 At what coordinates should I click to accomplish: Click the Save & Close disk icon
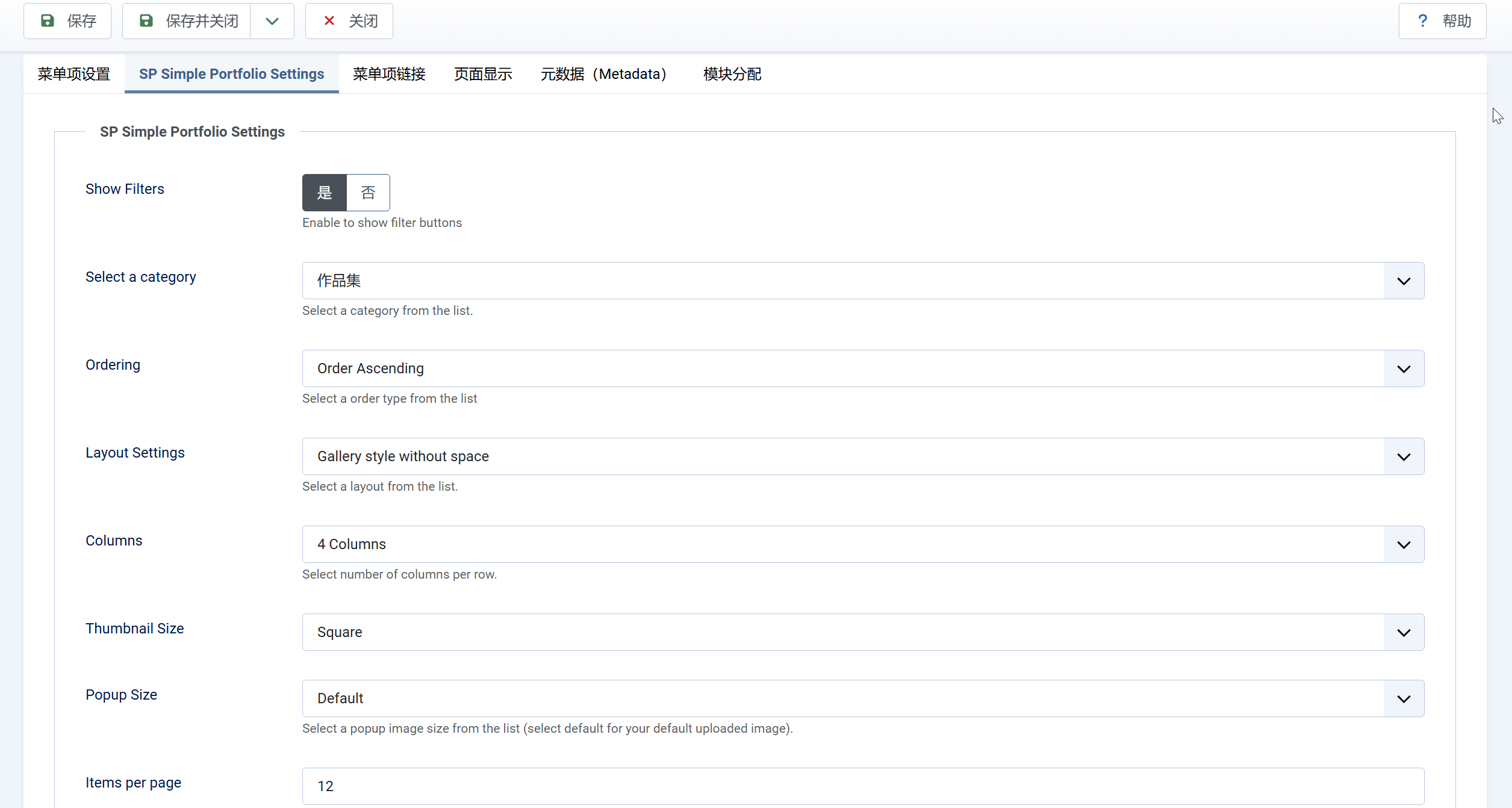146,21
